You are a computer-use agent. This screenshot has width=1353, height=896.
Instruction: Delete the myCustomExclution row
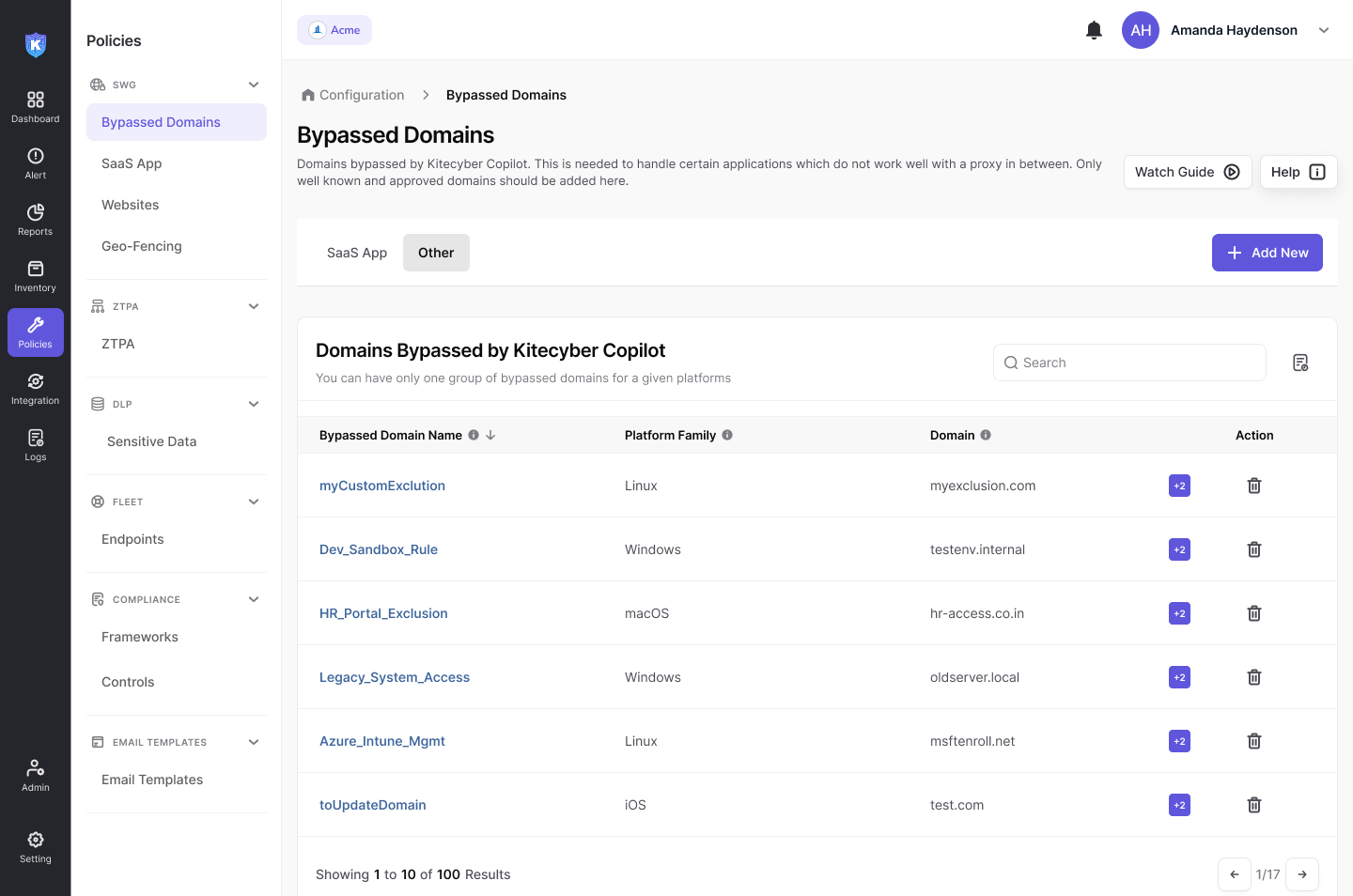(x=1253, y=486)
